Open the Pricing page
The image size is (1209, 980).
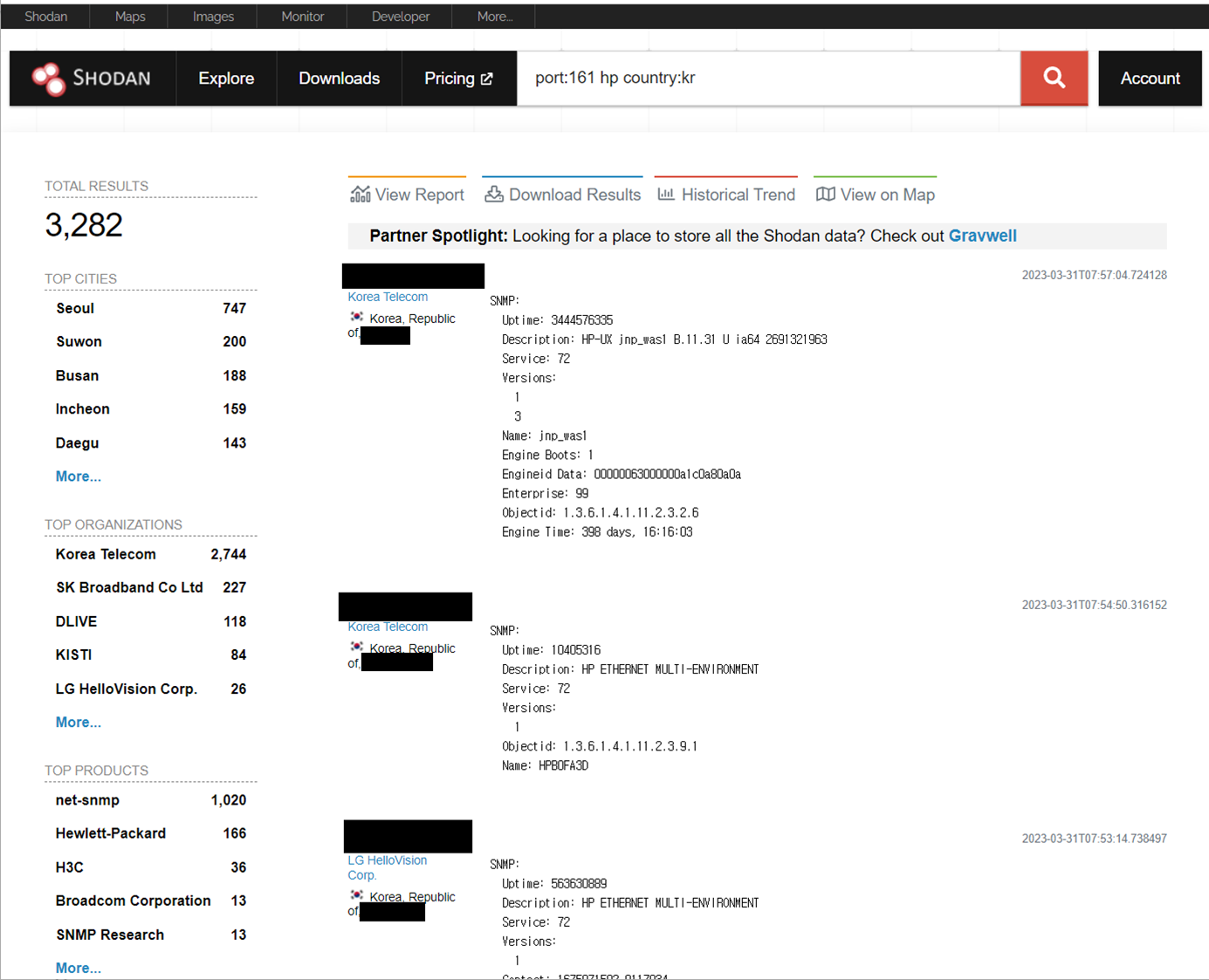coord(459,79)
